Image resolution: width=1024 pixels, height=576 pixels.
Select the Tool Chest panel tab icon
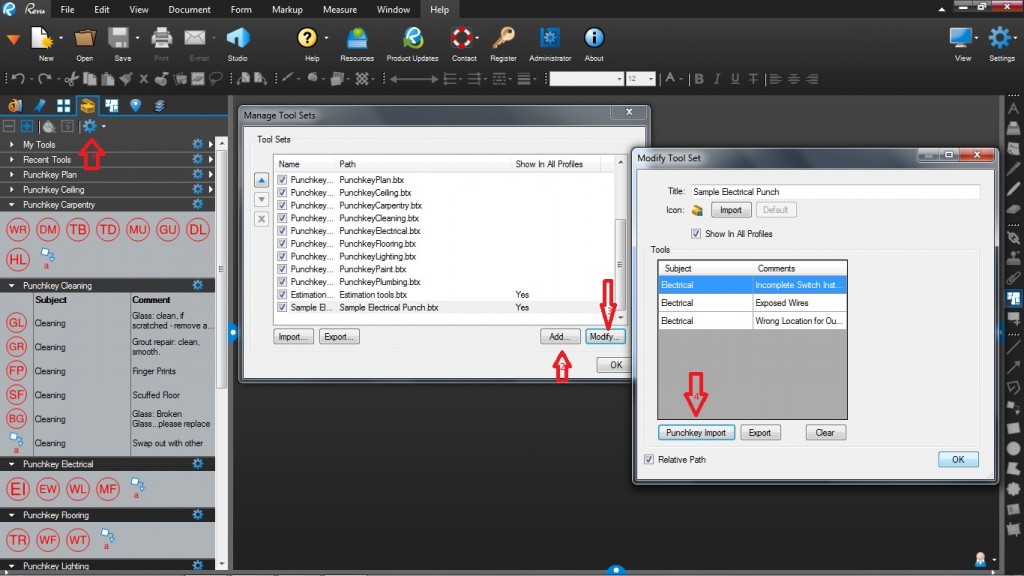(x=88, y=105)
